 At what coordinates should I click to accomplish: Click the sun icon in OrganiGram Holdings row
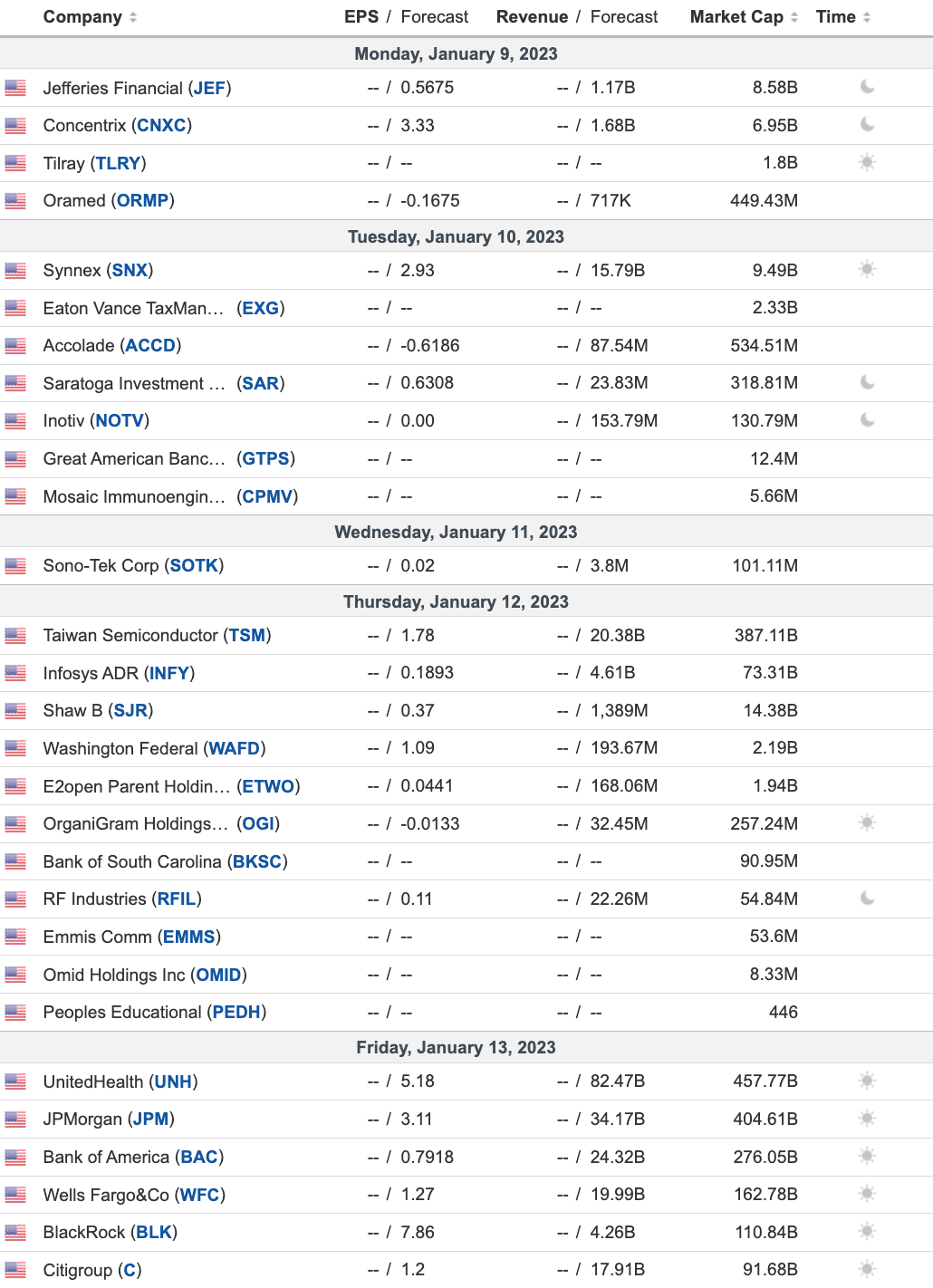(x=867, y=823)
